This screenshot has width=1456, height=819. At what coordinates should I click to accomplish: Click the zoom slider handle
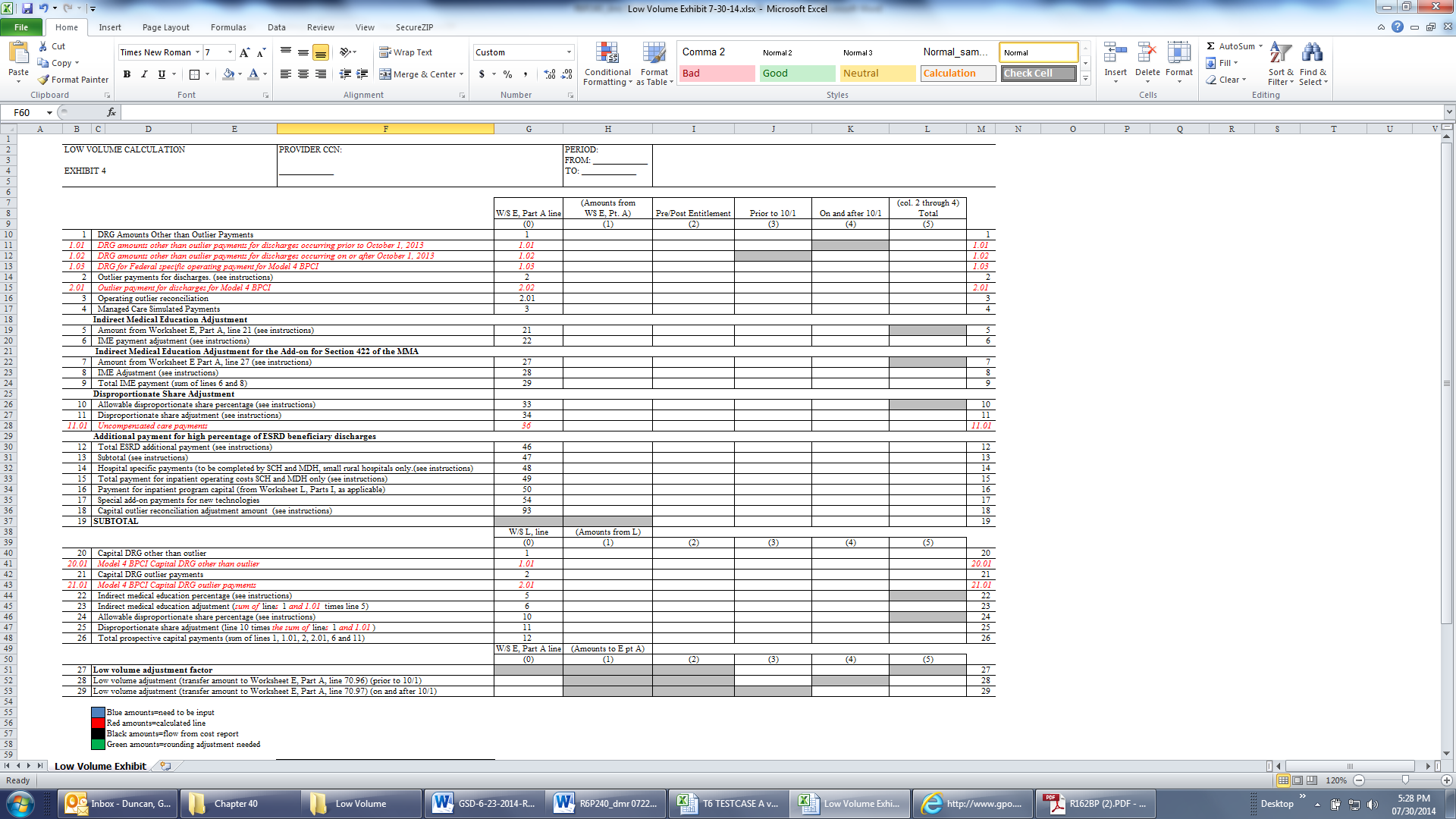1405,780
